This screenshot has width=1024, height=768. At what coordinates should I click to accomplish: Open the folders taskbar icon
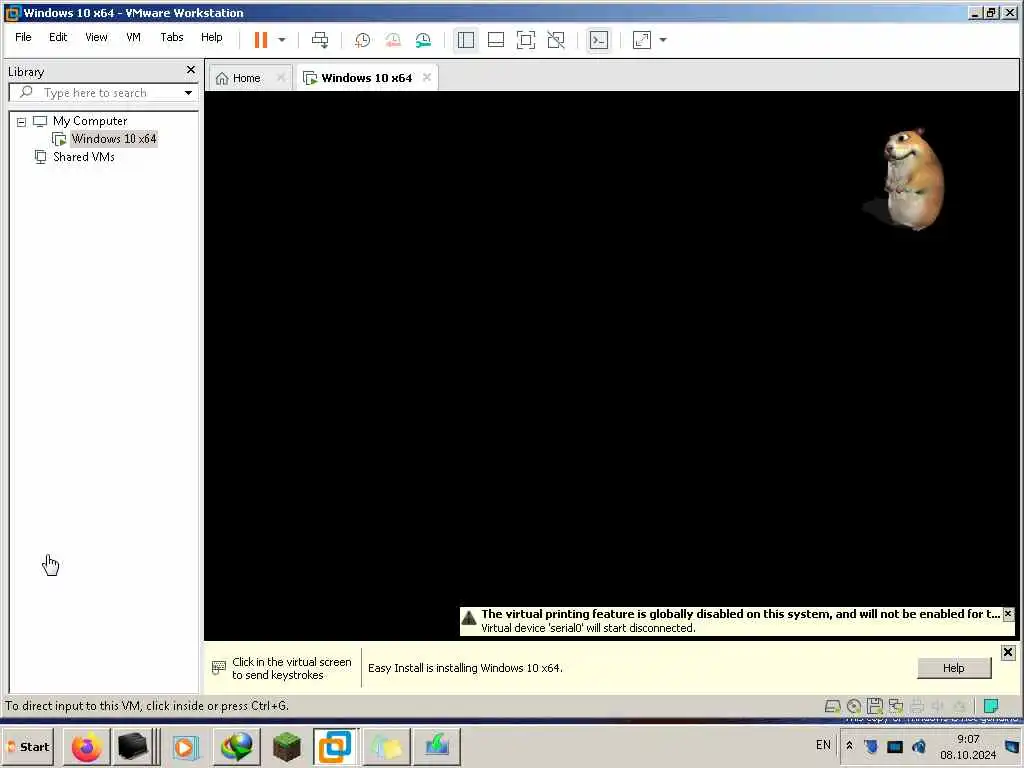pyautogui.click(x=386, y=746)
